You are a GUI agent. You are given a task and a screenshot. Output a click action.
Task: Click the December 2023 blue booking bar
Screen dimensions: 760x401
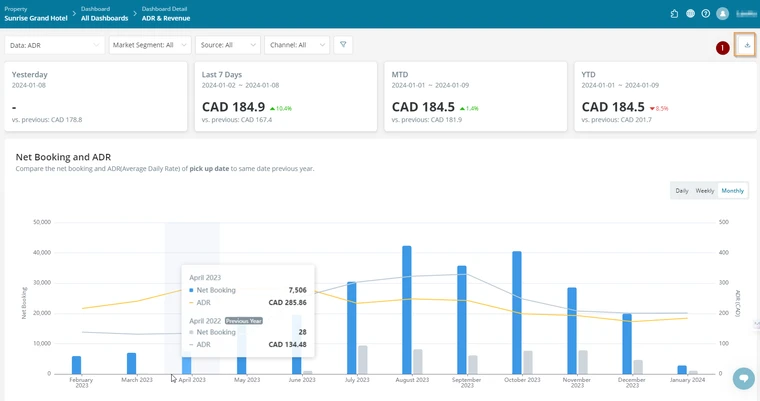click(627, 344)
